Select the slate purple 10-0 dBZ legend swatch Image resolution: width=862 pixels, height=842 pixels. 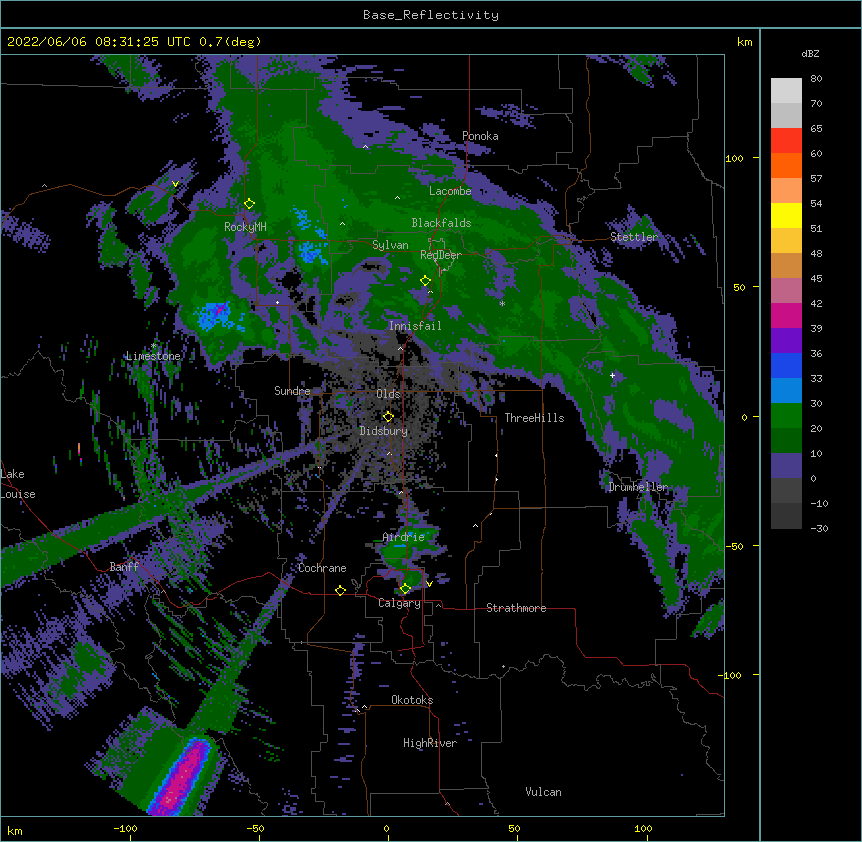786,466
